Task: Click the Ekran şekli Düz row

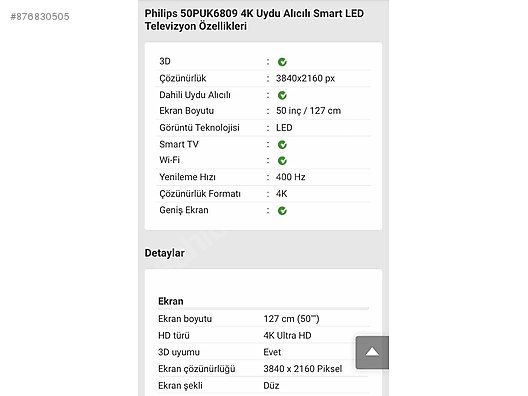Action: click(263, 386)
